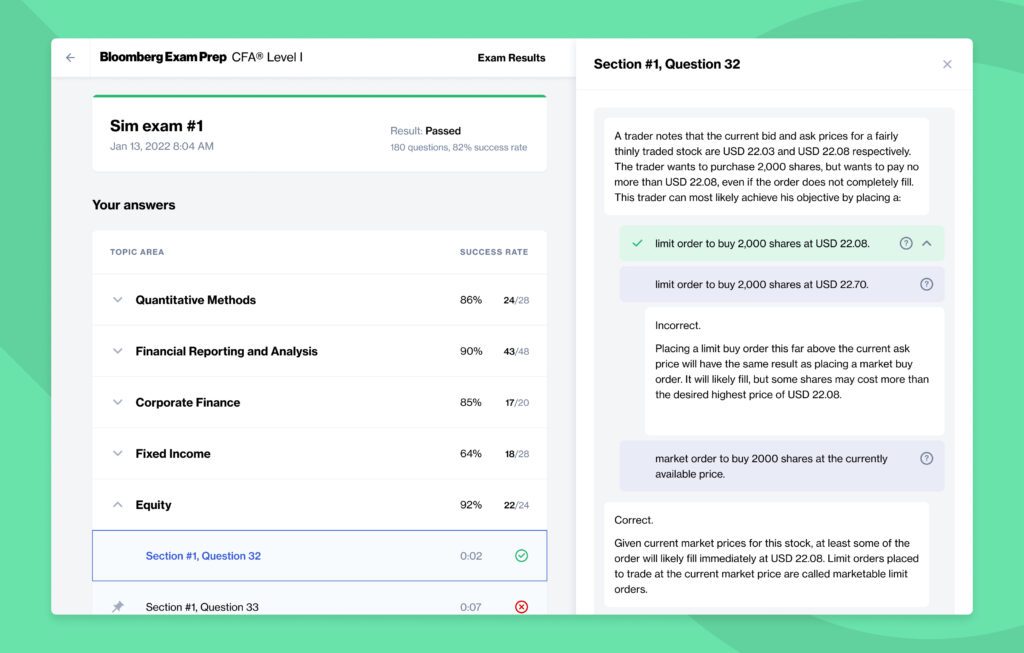Click the Exam Results header label
The height and width of the screenshot is (653, 1024).
pos(511,58)
